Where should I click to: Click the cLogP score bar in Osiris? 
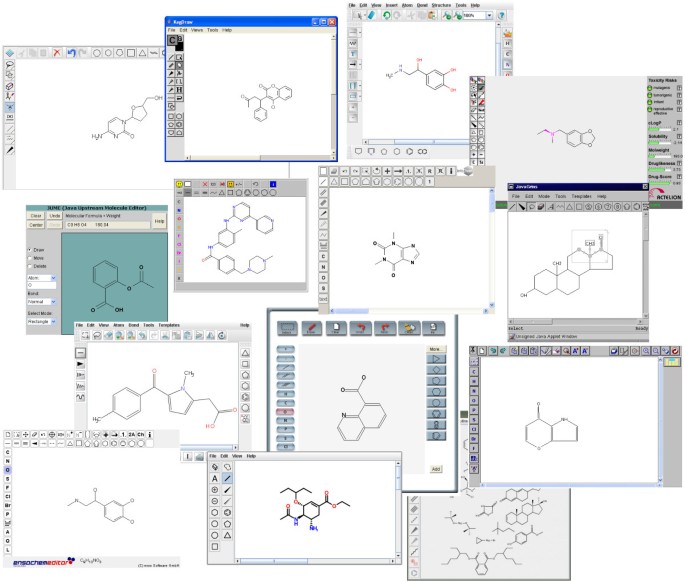pos(660,129)
